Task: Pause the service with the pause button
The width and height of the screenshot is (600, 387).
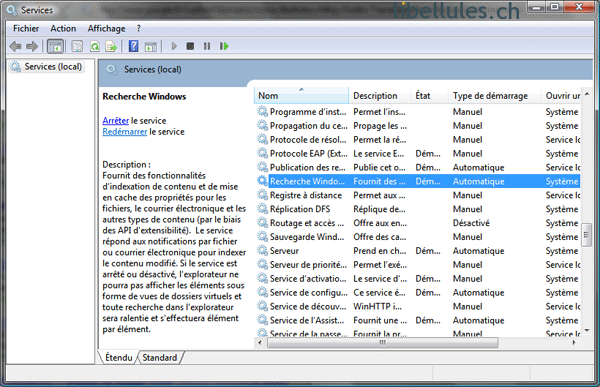Action: (207, 46)
